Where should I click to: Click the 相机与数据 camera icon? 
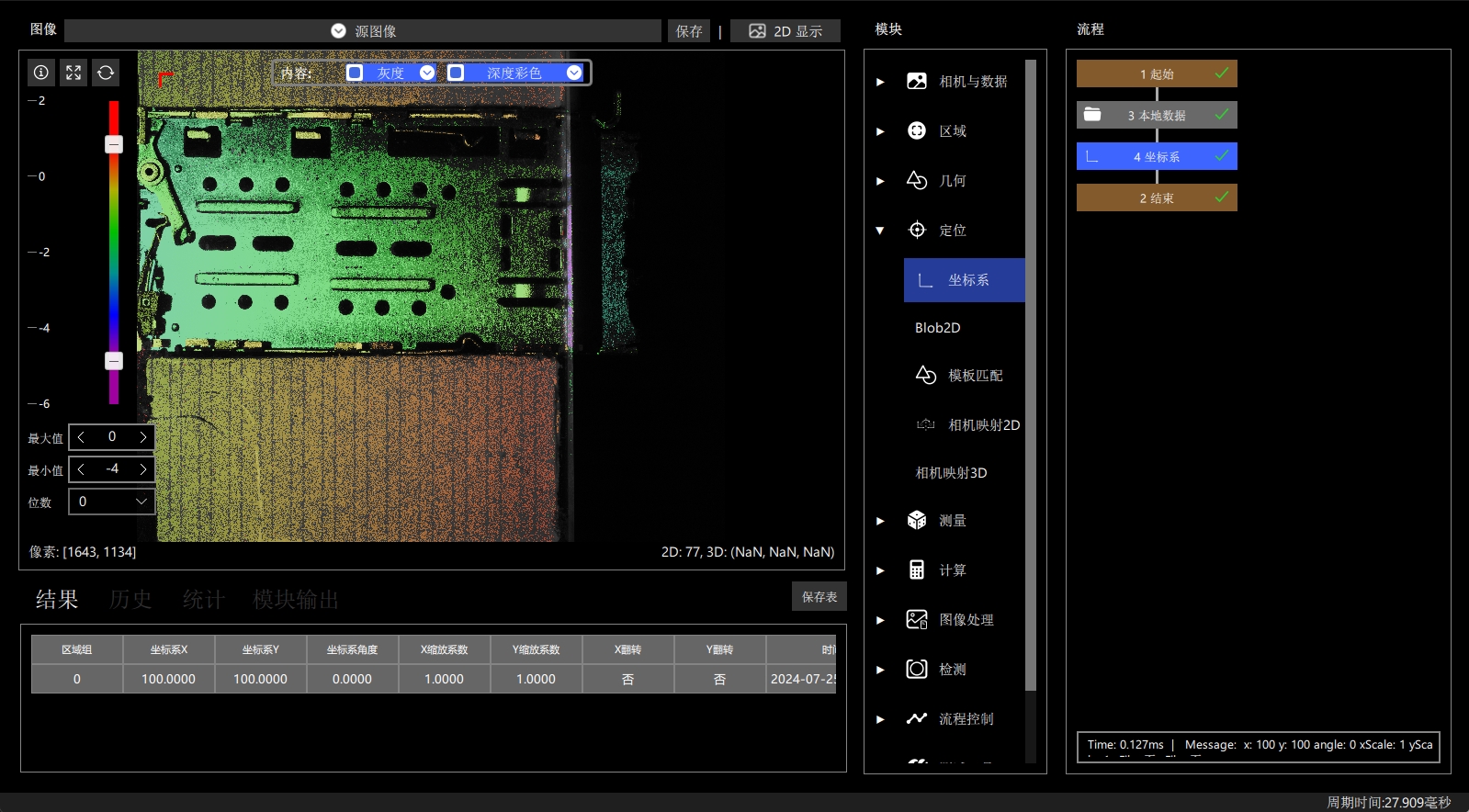[x=917, y=81]
